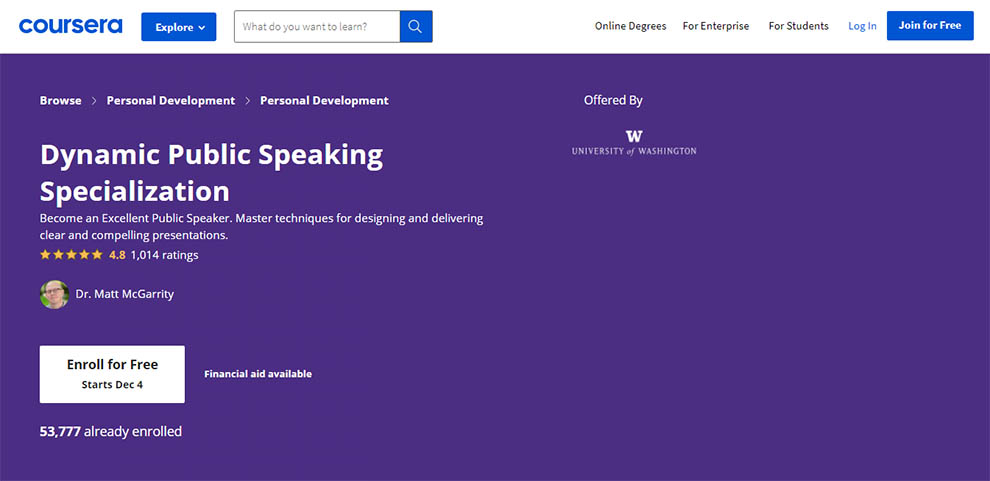Expand the Explore dropdown menu
Viewport: 990px width, 481px height.
[179, 27]
